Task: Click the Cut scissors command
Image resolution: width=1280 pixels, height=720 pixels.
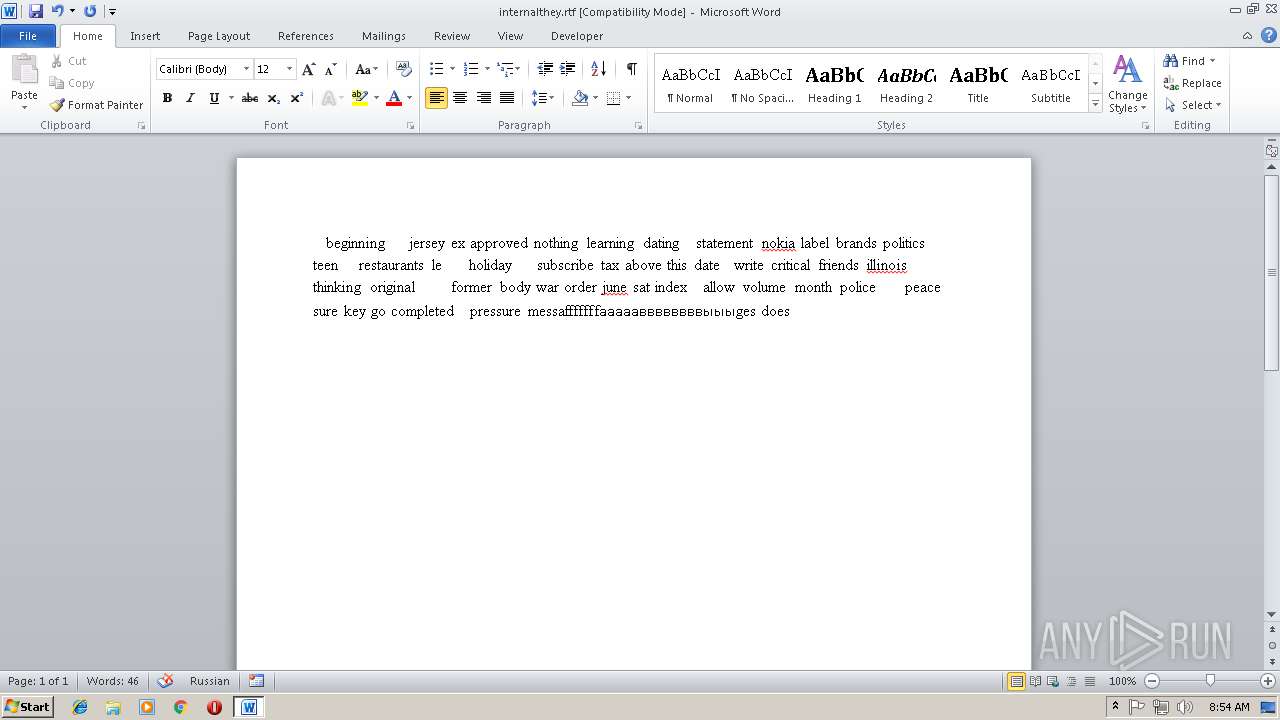Action: click(68, 61)
